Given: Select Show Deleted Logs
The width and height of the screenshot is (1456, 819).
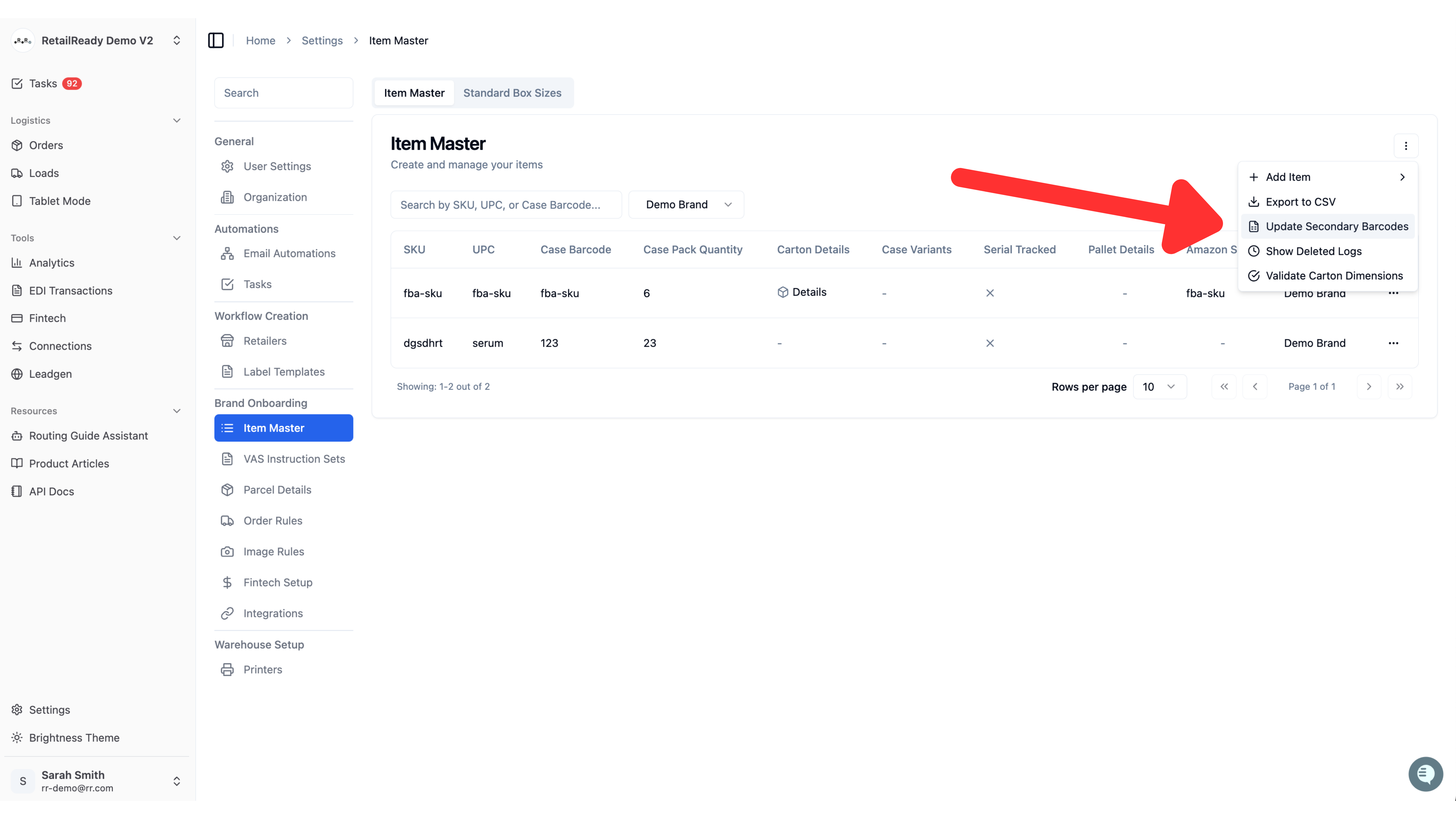Looking at the screenshot, I should tap(1327, 251).
